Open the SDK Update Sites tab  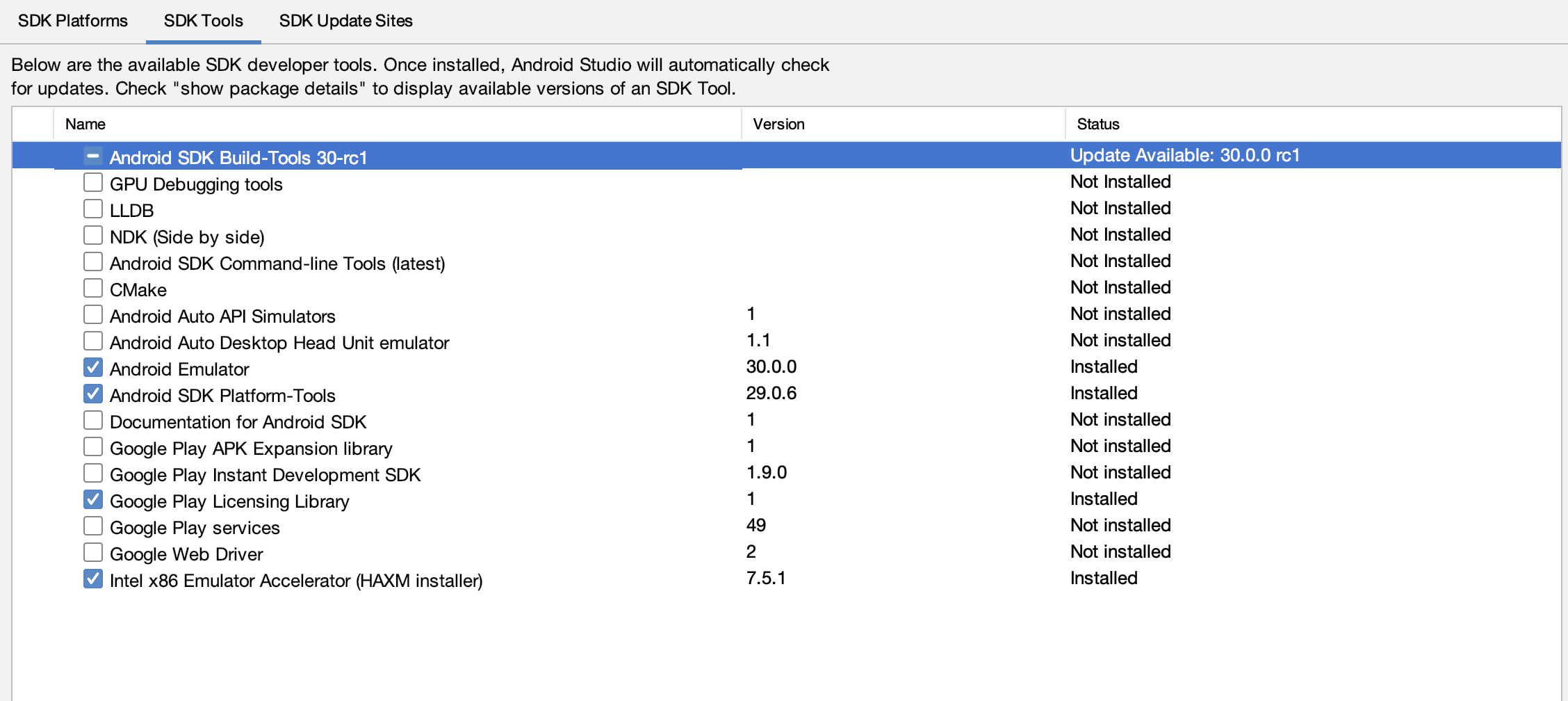point(346,21)
